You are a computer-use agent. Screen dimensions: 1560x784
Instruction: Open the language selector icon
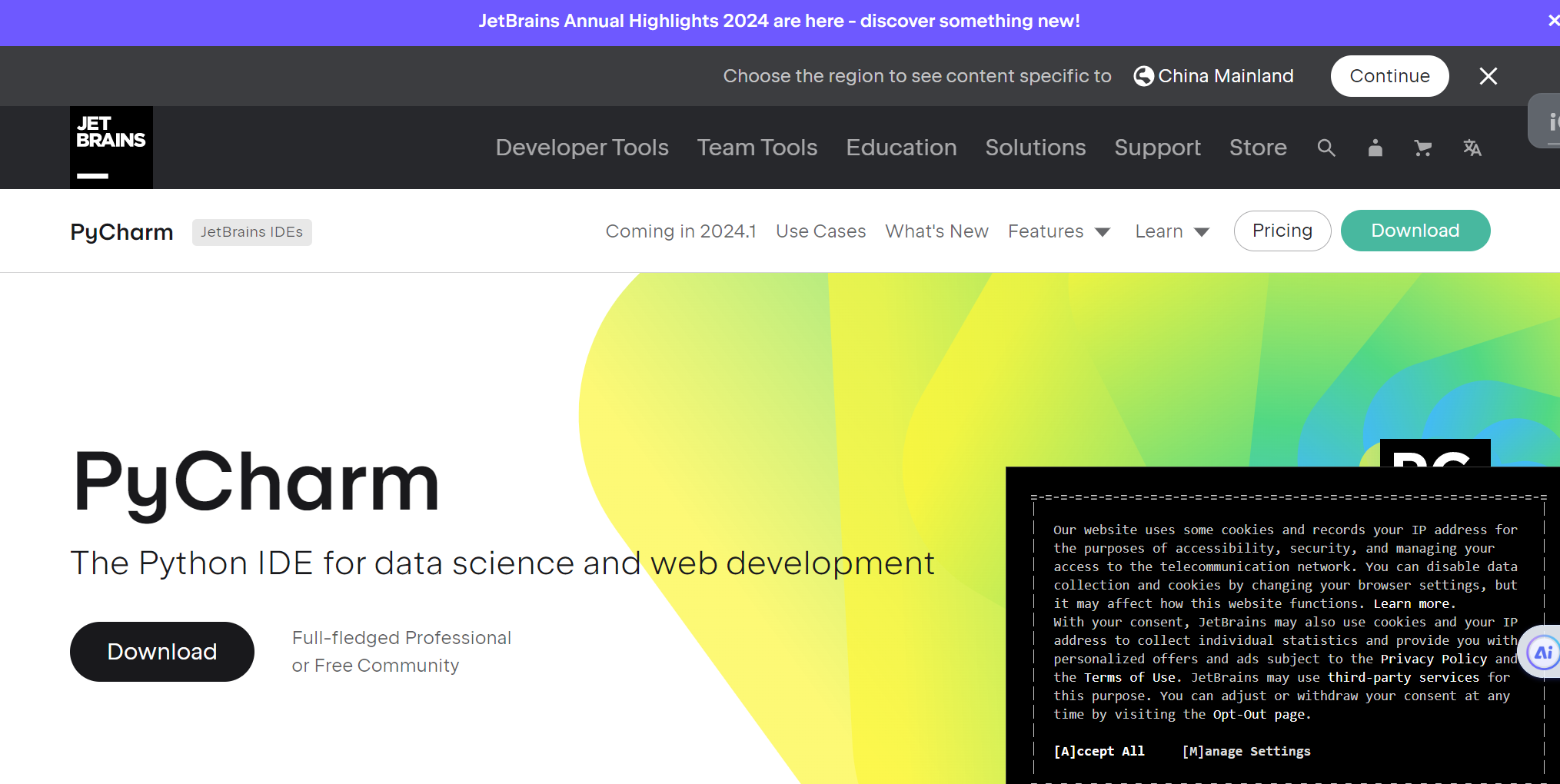(x=1472, y=148)
